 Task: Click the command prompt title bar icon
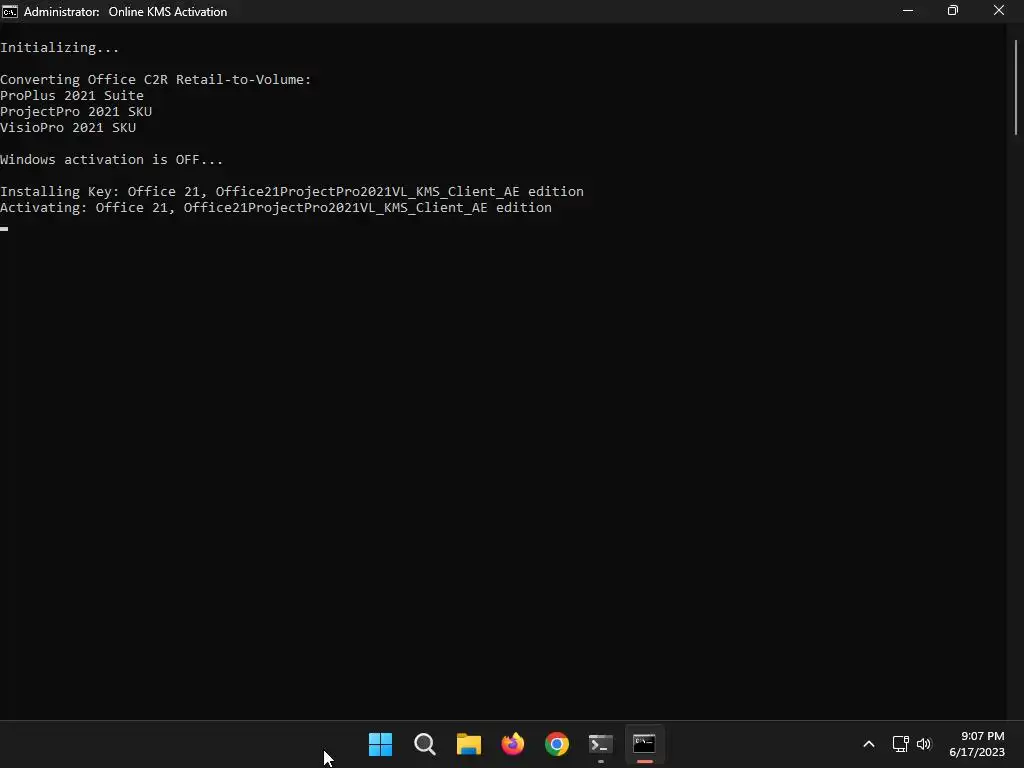pyautogui.click(x=10, y=12)
